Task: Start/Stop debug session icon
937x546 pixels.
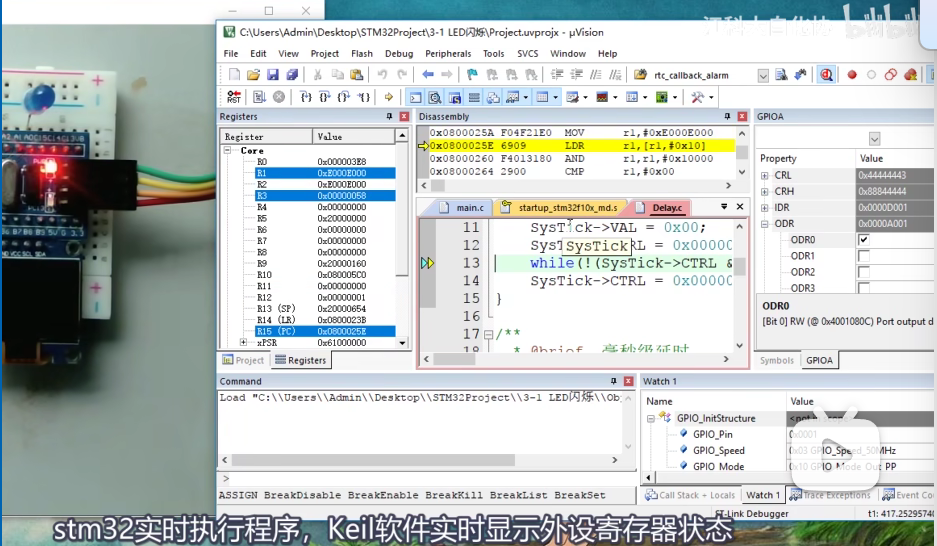Action: 826,75
